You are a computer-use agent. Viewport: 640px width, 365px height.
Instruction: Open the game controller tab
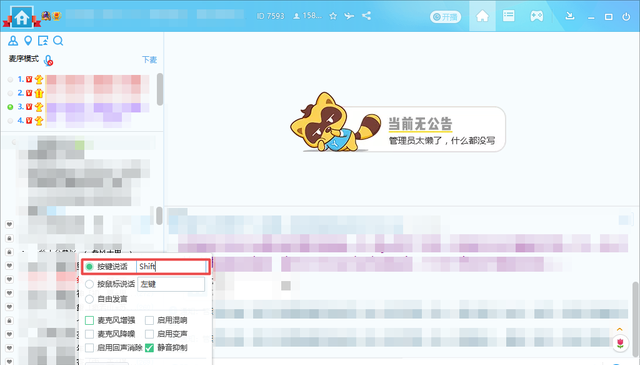pyautogui.click(x=537, y=16)
